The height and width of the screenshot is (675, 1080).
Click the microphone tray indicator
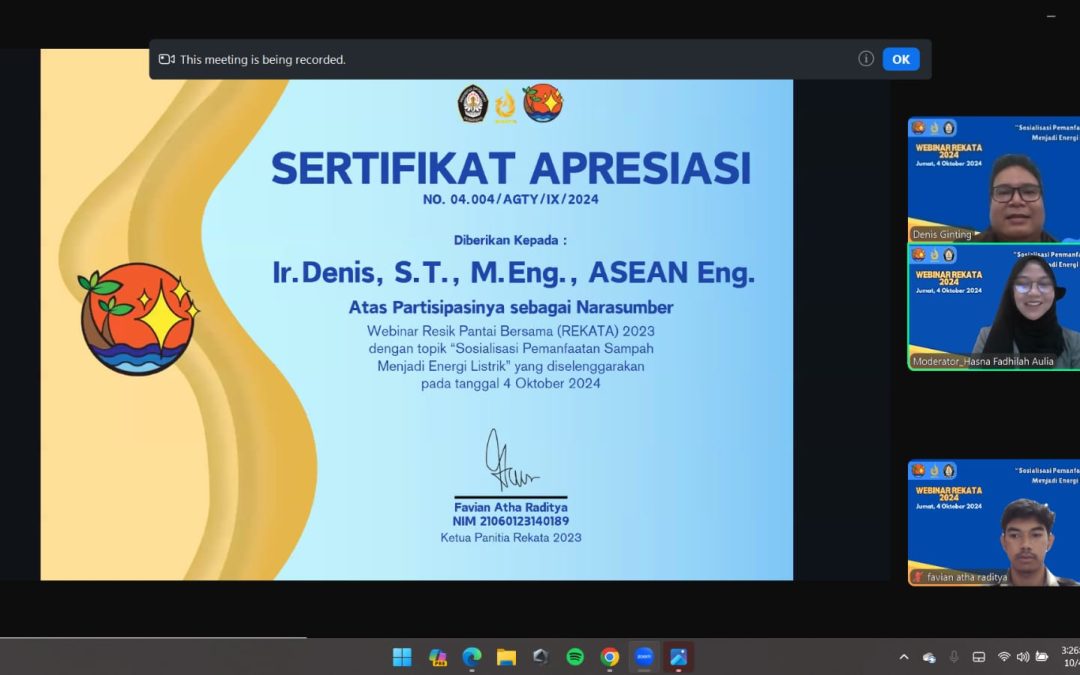[954, 657]
